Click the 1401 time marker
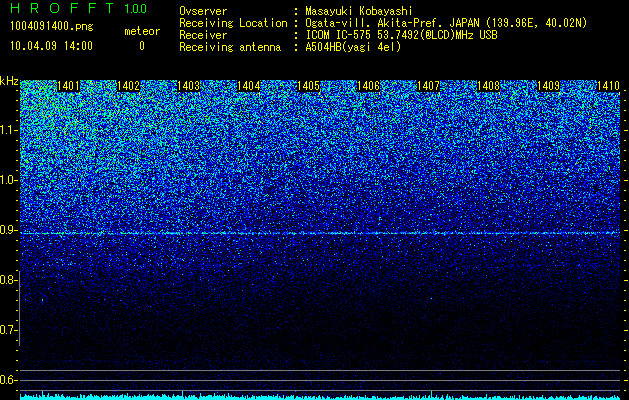629x400 pixels. coord(69,86)
